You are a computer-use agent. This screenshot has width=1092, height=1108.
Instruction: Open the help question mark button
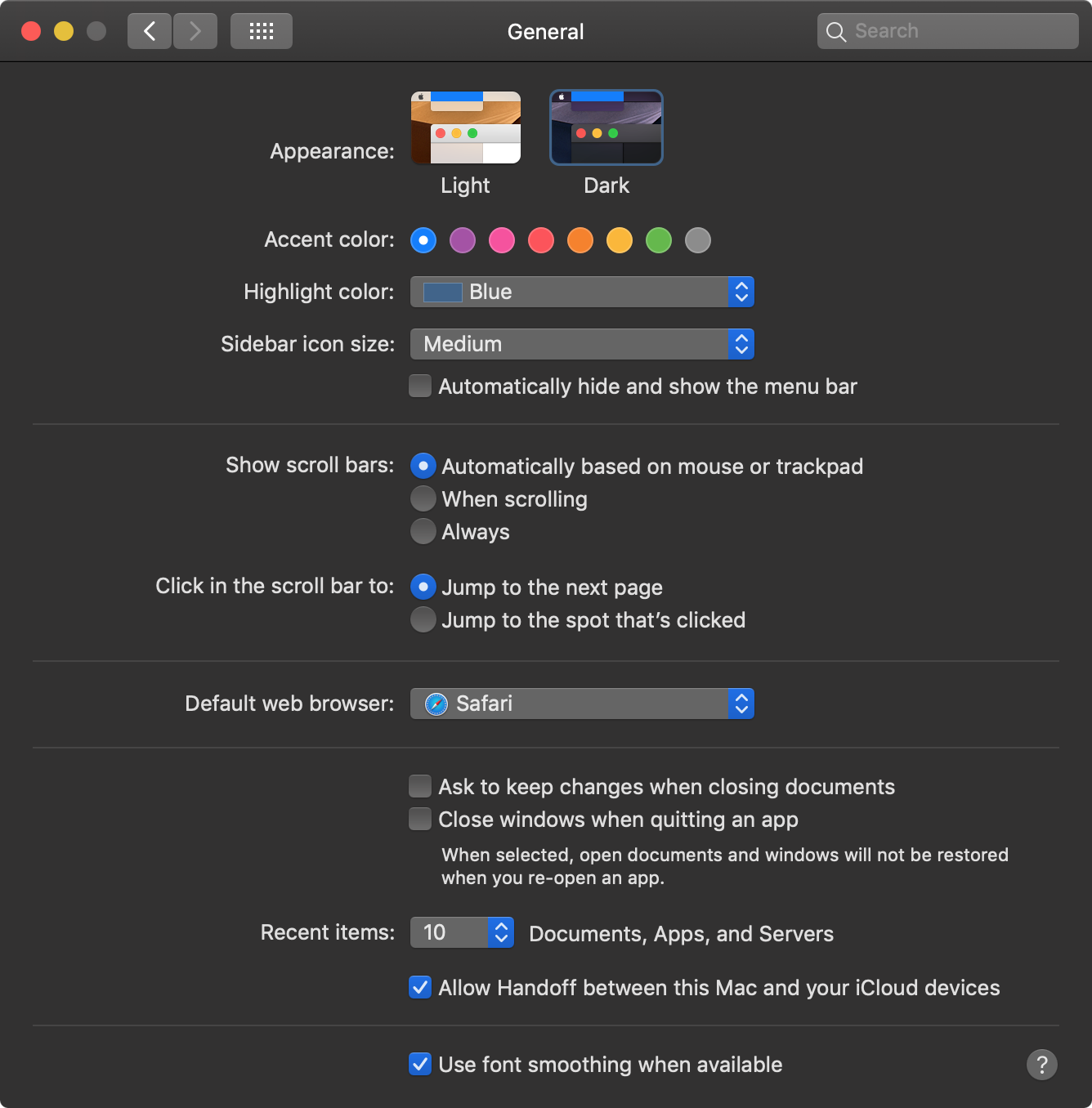point(1041,1065)
